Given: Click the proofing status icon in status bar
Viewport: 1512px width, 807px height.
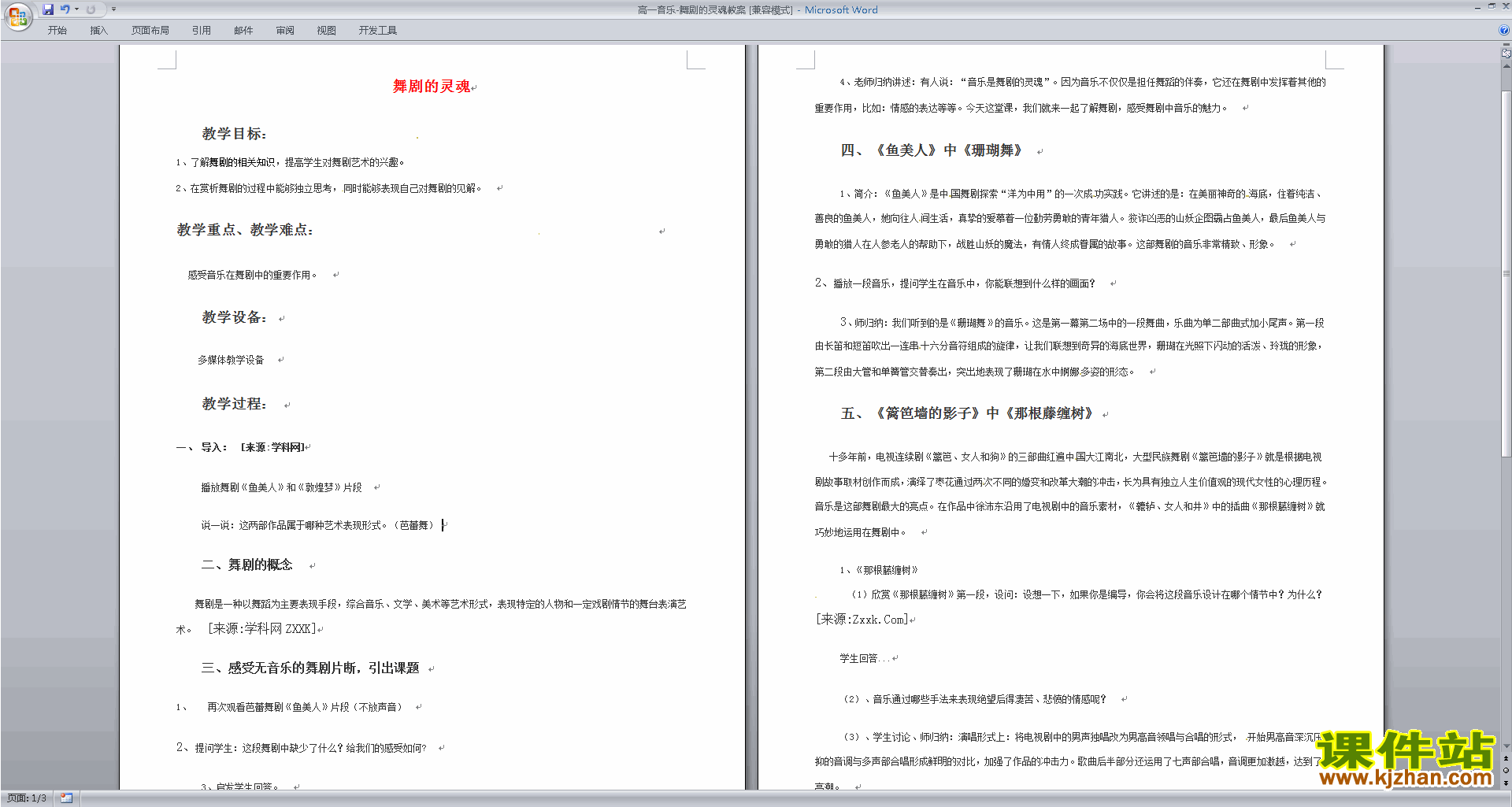Looking at the screenshot, I should click(66, 798).
